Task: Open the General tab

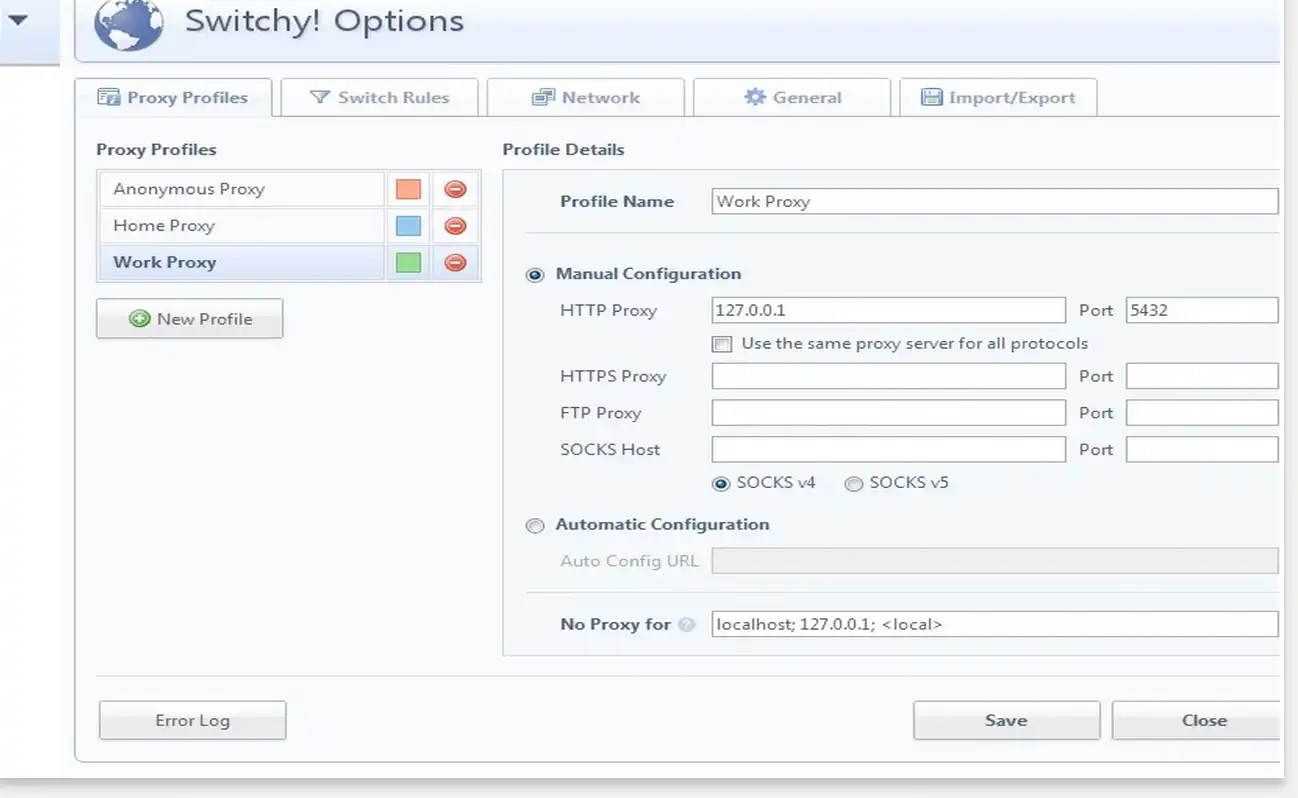Action: (792, 98)
